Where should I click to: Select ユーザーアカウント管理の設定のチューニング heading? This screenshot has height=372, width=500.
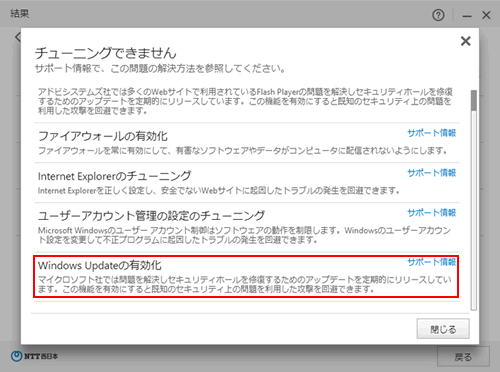point(151,216)
